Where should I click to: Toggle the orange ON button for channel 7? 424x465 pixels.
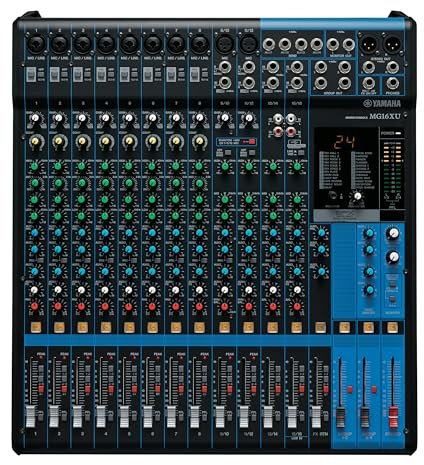(176, 327)
